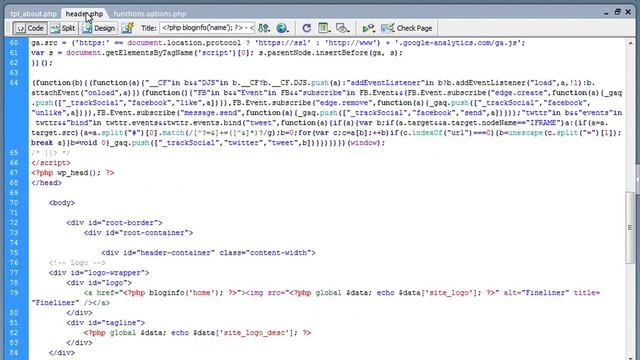Open Validate Markup icon
This screenshot has height=360, width=640.
(369, 28)
